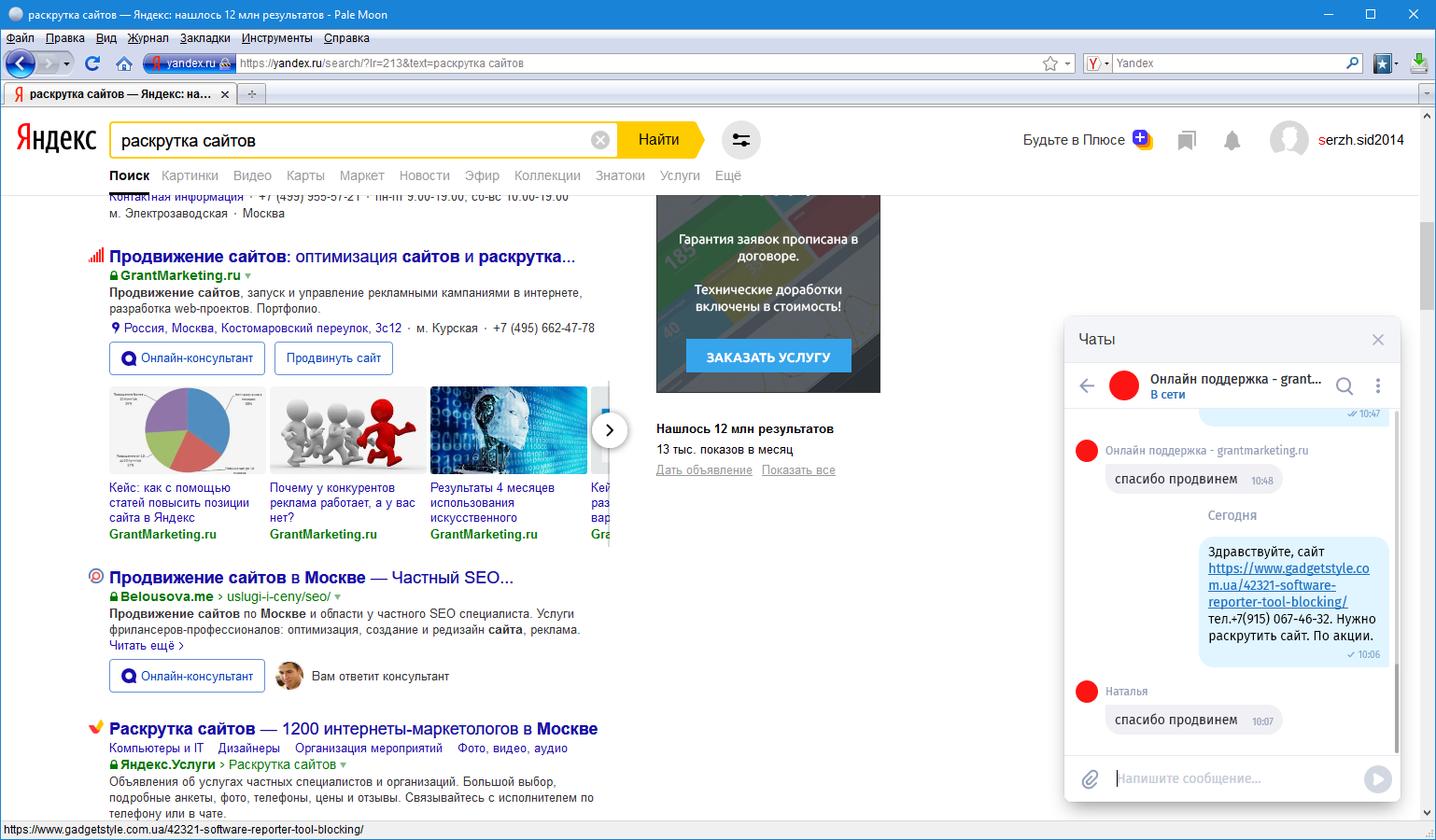Viewport: 1436px width, 840px height.
Task: Expand the Яндекс.Услуги result dropdown arrow
Action: (344, 765)
